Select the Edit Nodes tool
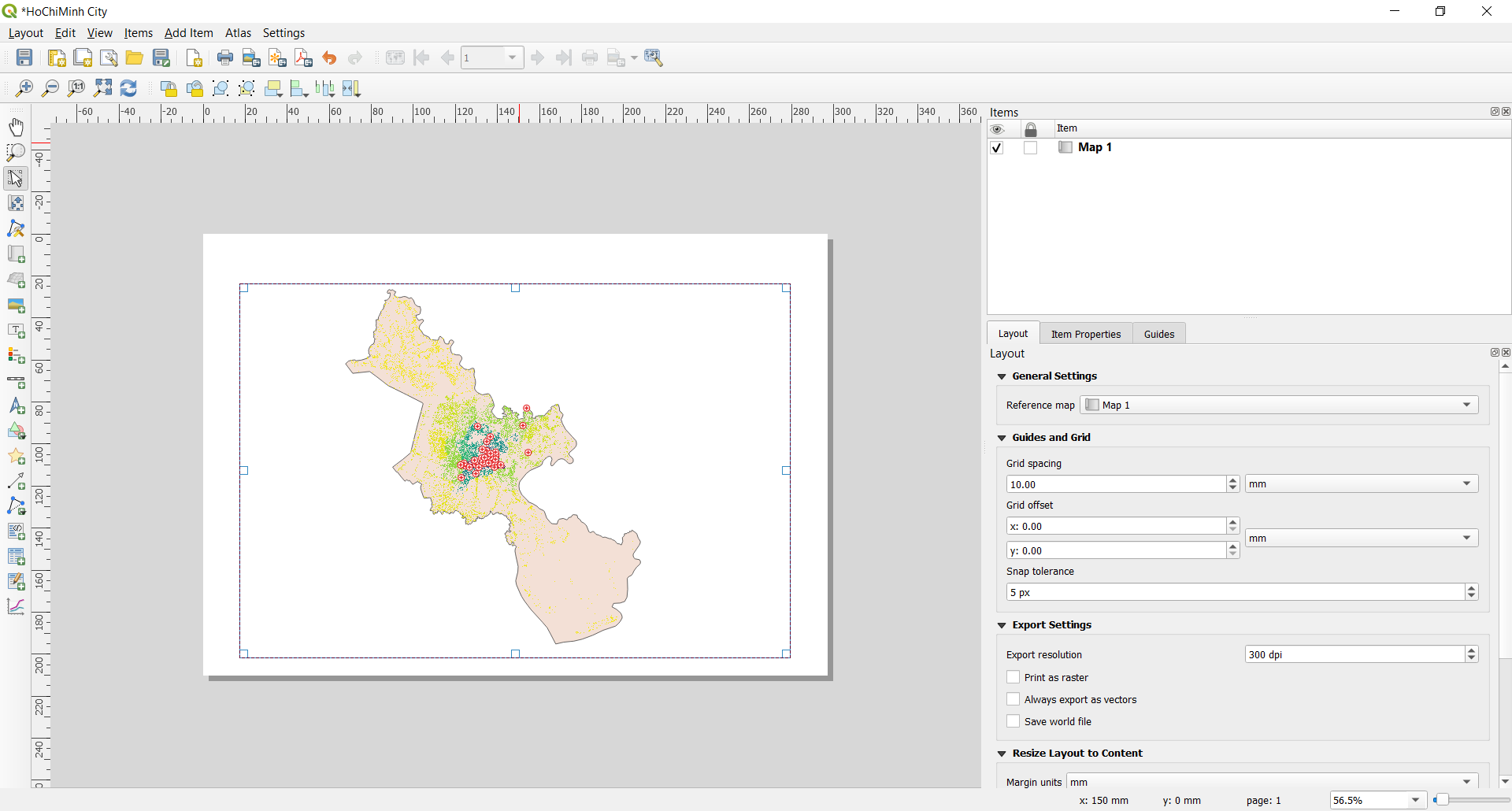1512x811 pixels. (16, 228)
